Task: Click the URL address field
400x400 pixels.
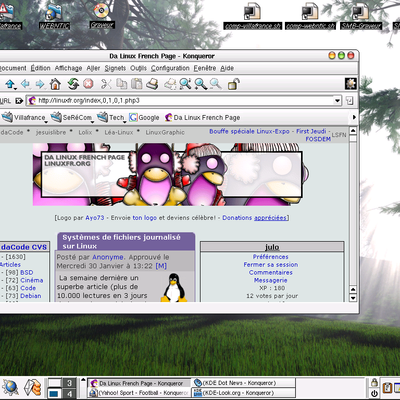Action: pos(183,100)
